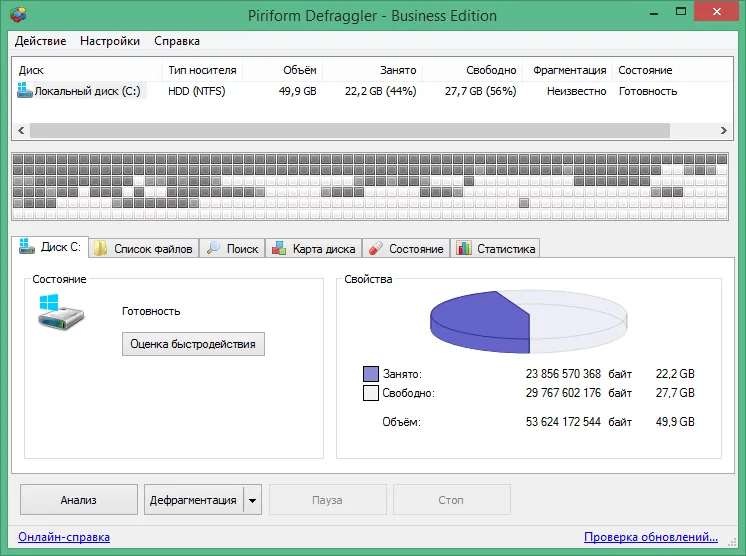This screenshot has width=746, height=556.
Task: Click the magnifier icon on Поиск tab
Action: [x=213, y=248]
